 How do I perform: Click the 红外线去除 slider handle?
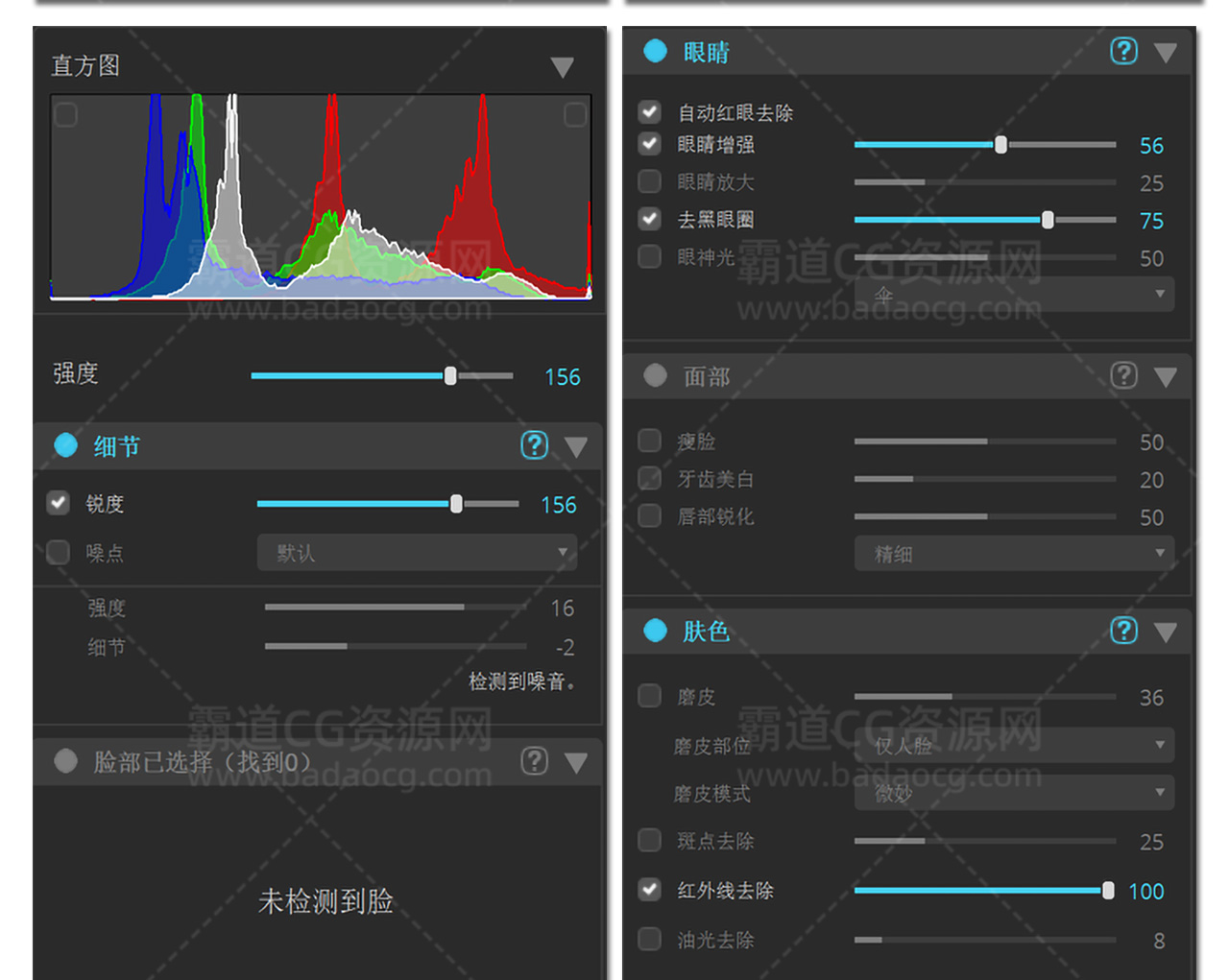click(x=1108, y=891)
